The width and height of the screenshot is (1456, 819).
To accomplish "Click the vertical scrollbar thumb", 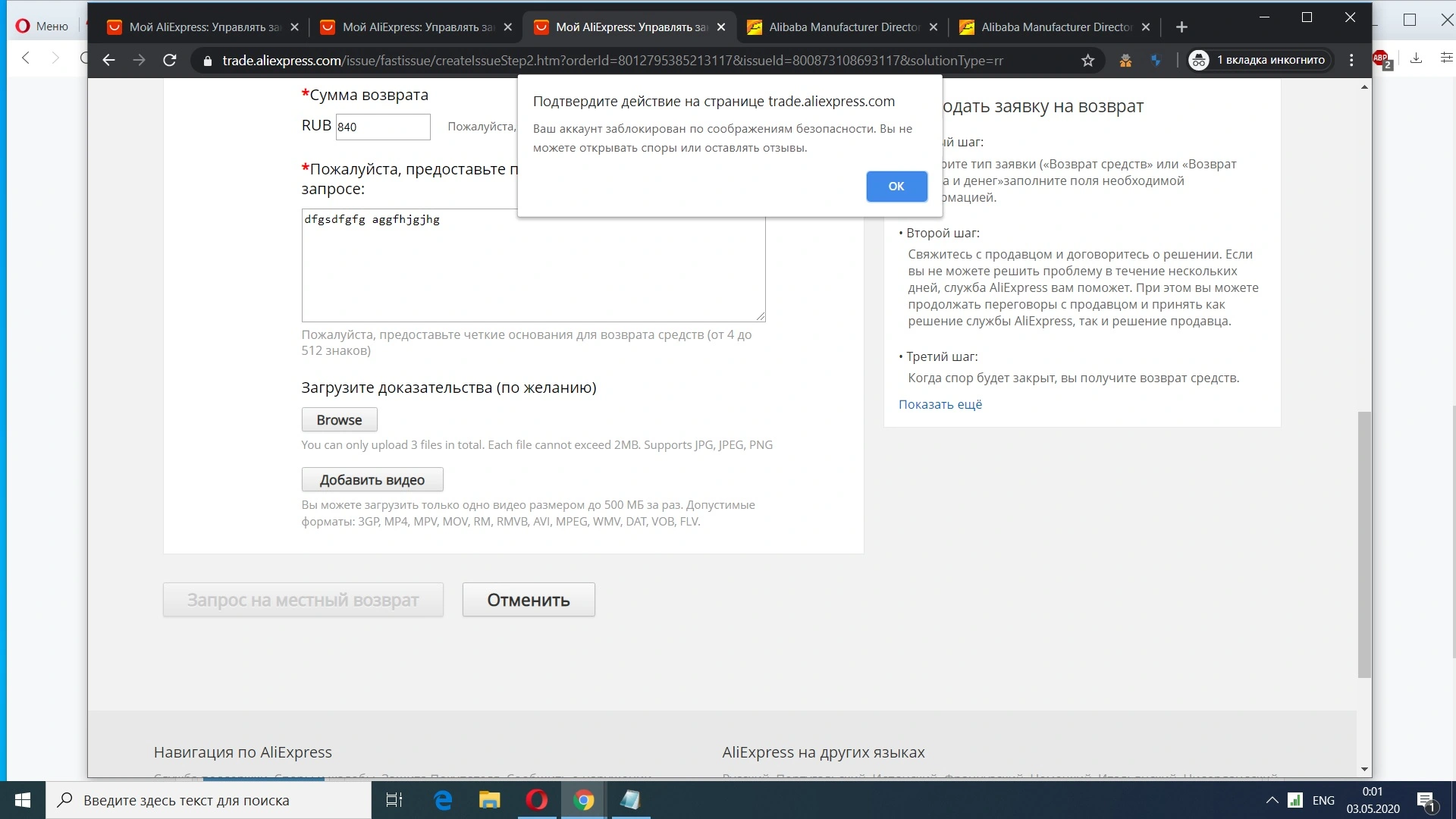I will tap(1364, 544).
